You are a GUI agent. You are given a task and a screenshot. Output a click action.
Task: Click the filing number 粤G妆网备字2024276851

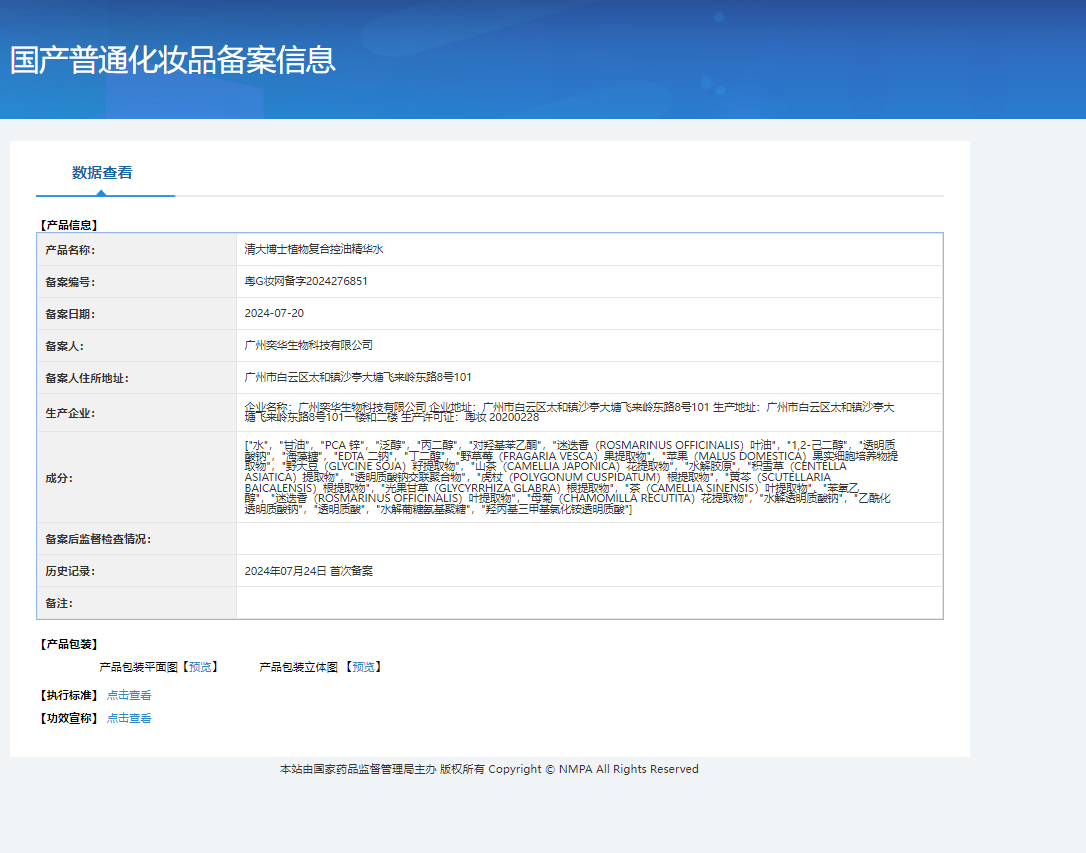pyautogui.click(x=306, y=281)
